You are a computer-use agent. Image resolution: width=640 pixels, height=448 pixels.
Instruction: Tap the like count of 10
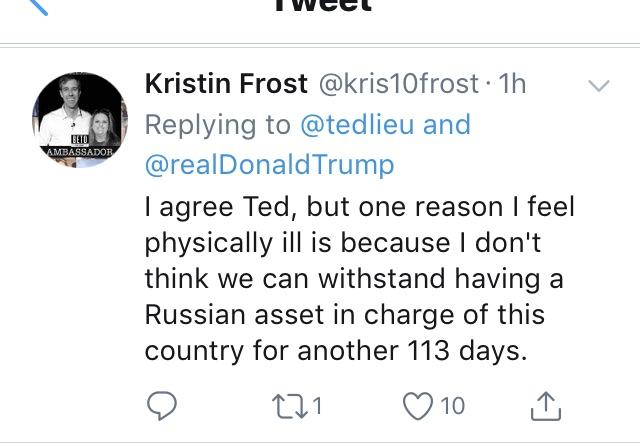point(452,405)
